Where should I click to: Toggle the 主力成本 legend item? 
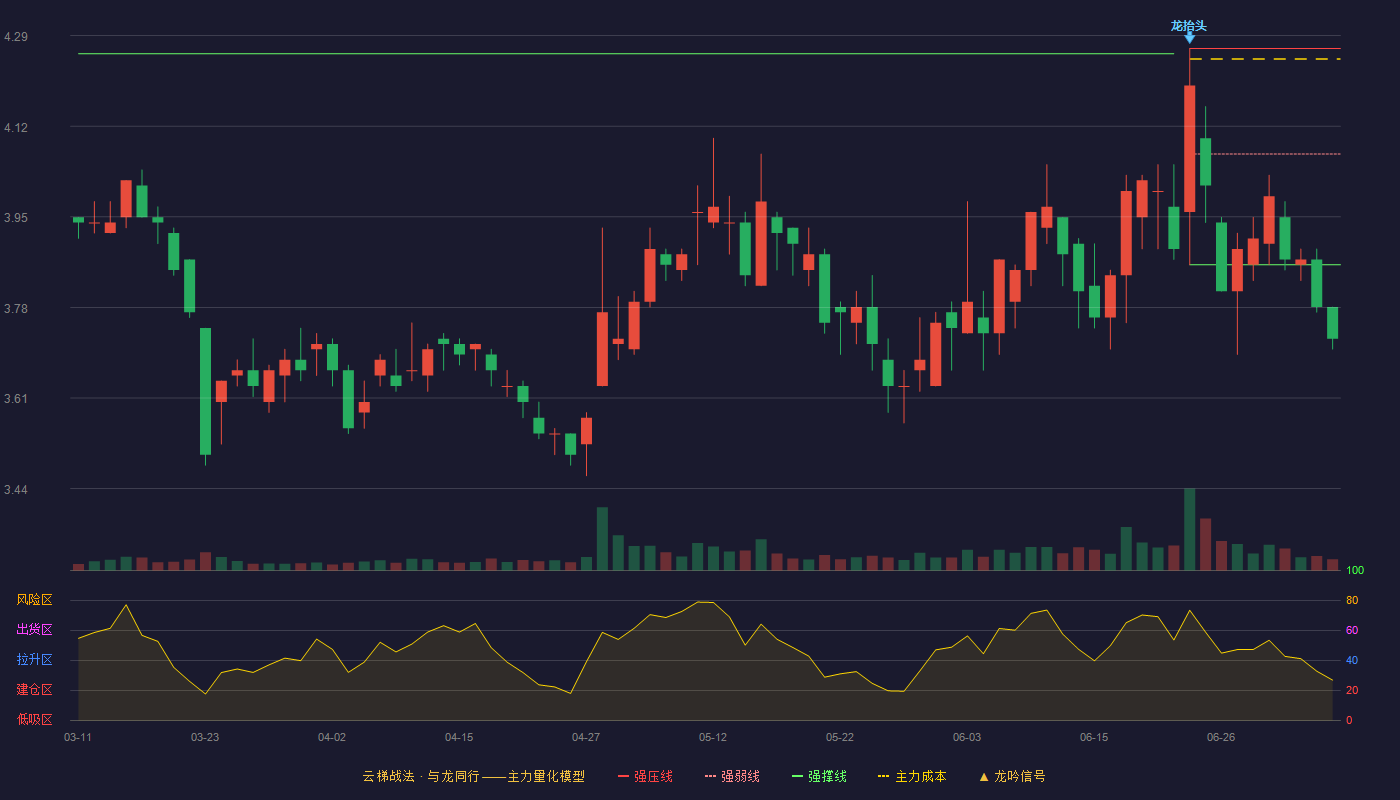click(912, 776)
